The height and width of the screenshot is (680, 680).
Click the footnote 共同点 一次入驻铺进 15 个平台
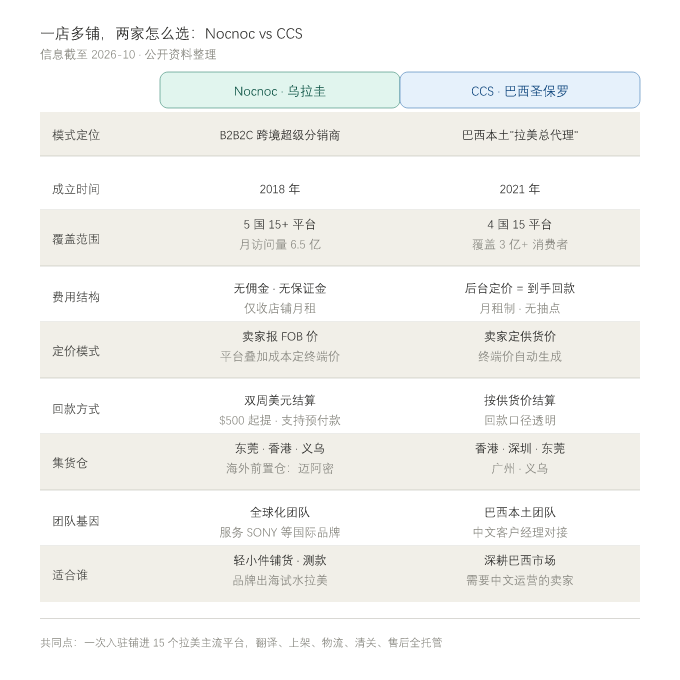tap(241, 643)
